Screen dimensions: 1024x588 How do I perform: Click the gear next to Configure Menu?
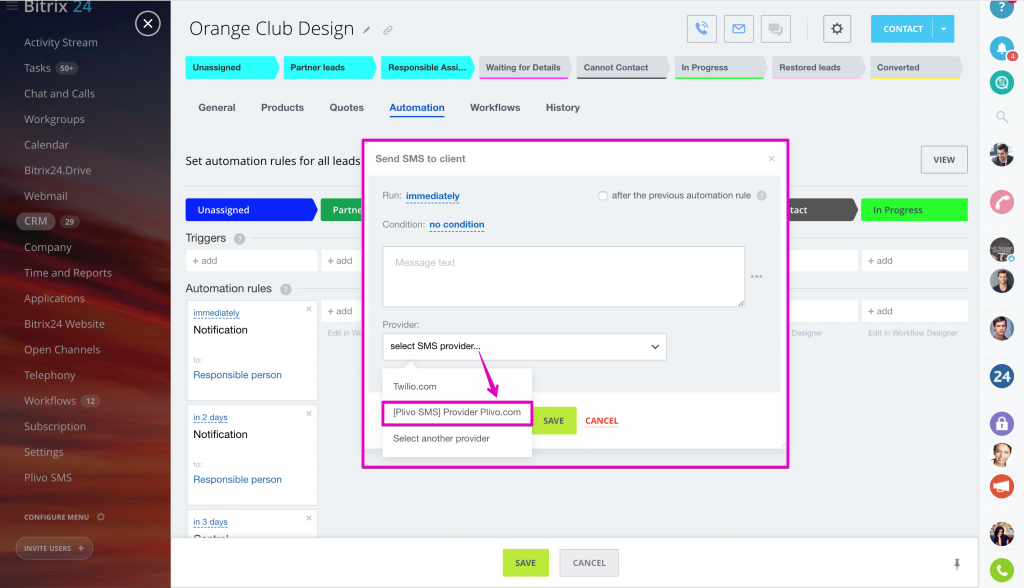click(x=101, y=517)
